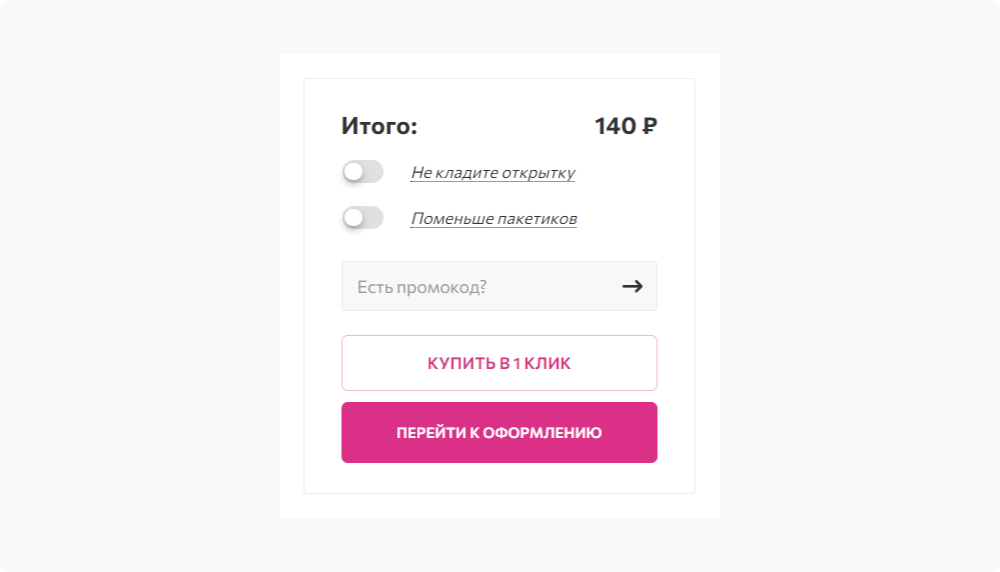Screen dimensions: 1000x572
Task: Click the "Итого:" total label
Action: coord(379,127)
